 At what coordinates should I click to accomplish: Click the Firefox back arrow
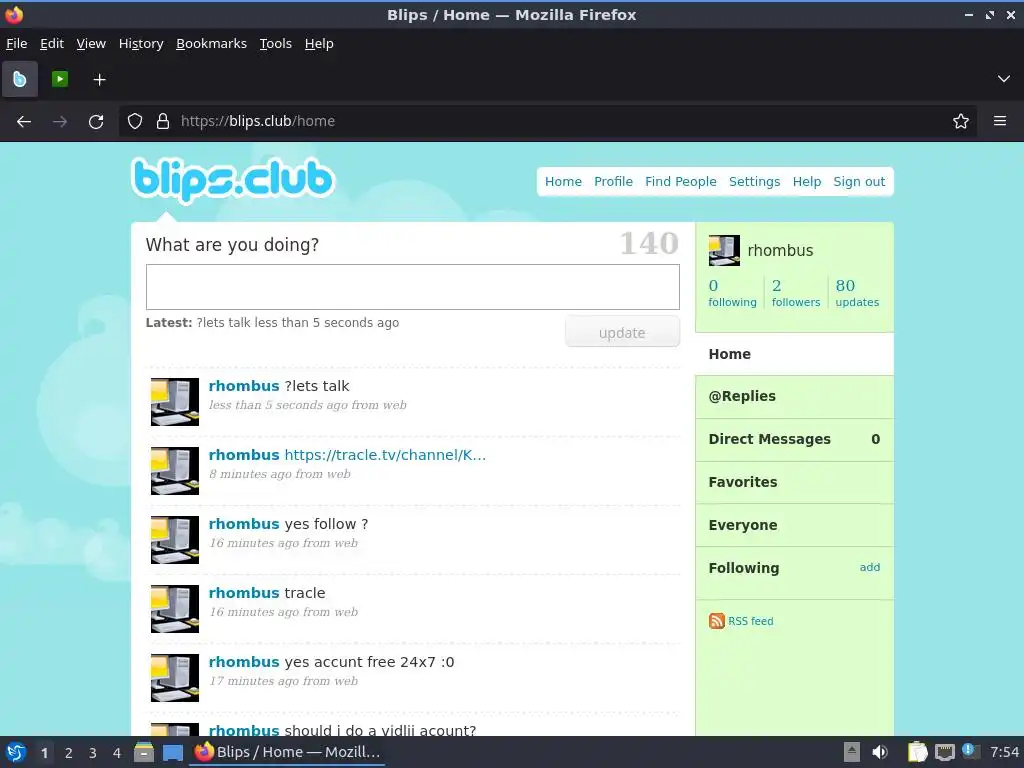click(x=24, y=121)
